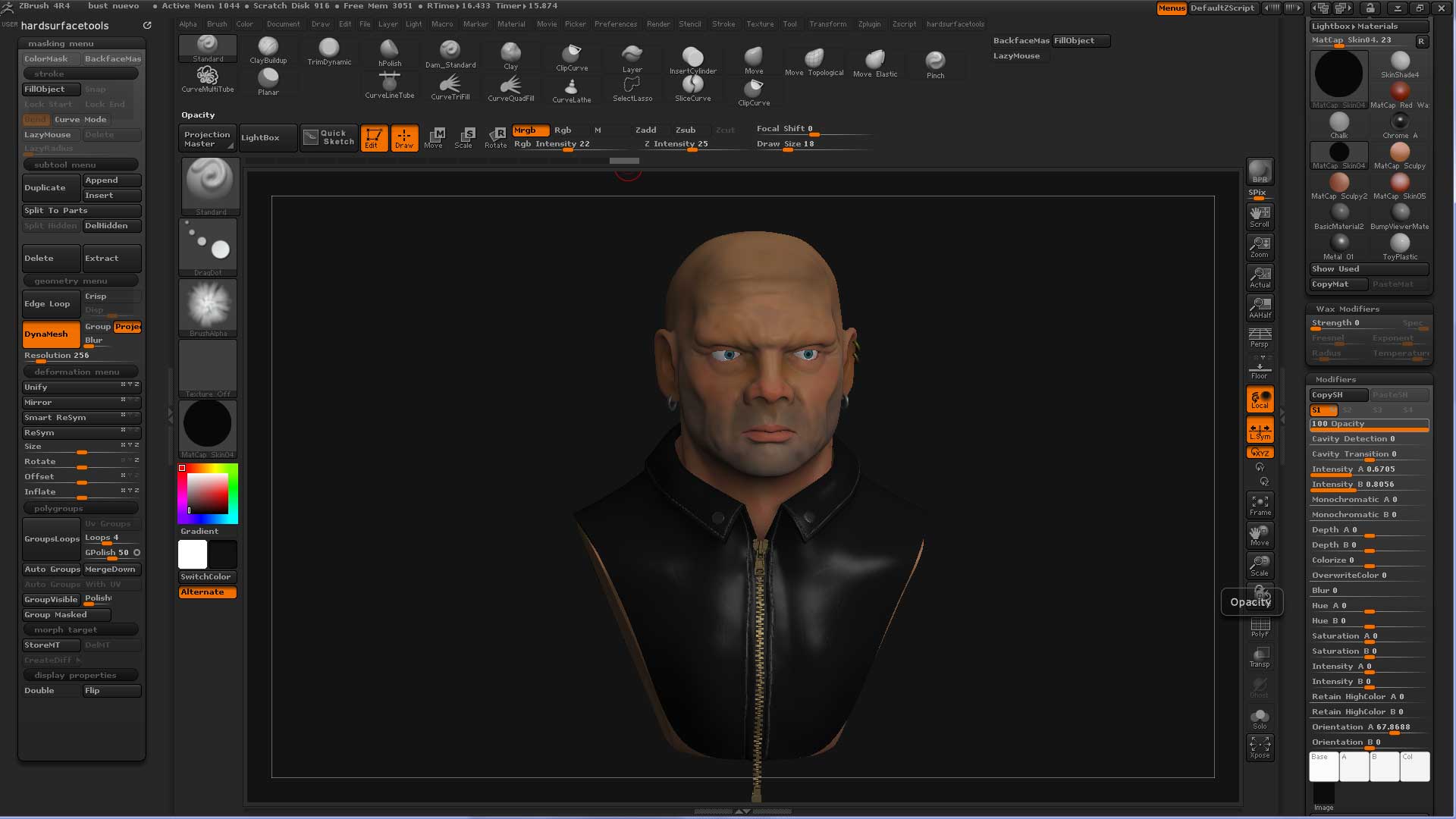
Task: Click the white main color swatch
Action: pos(193,554)
